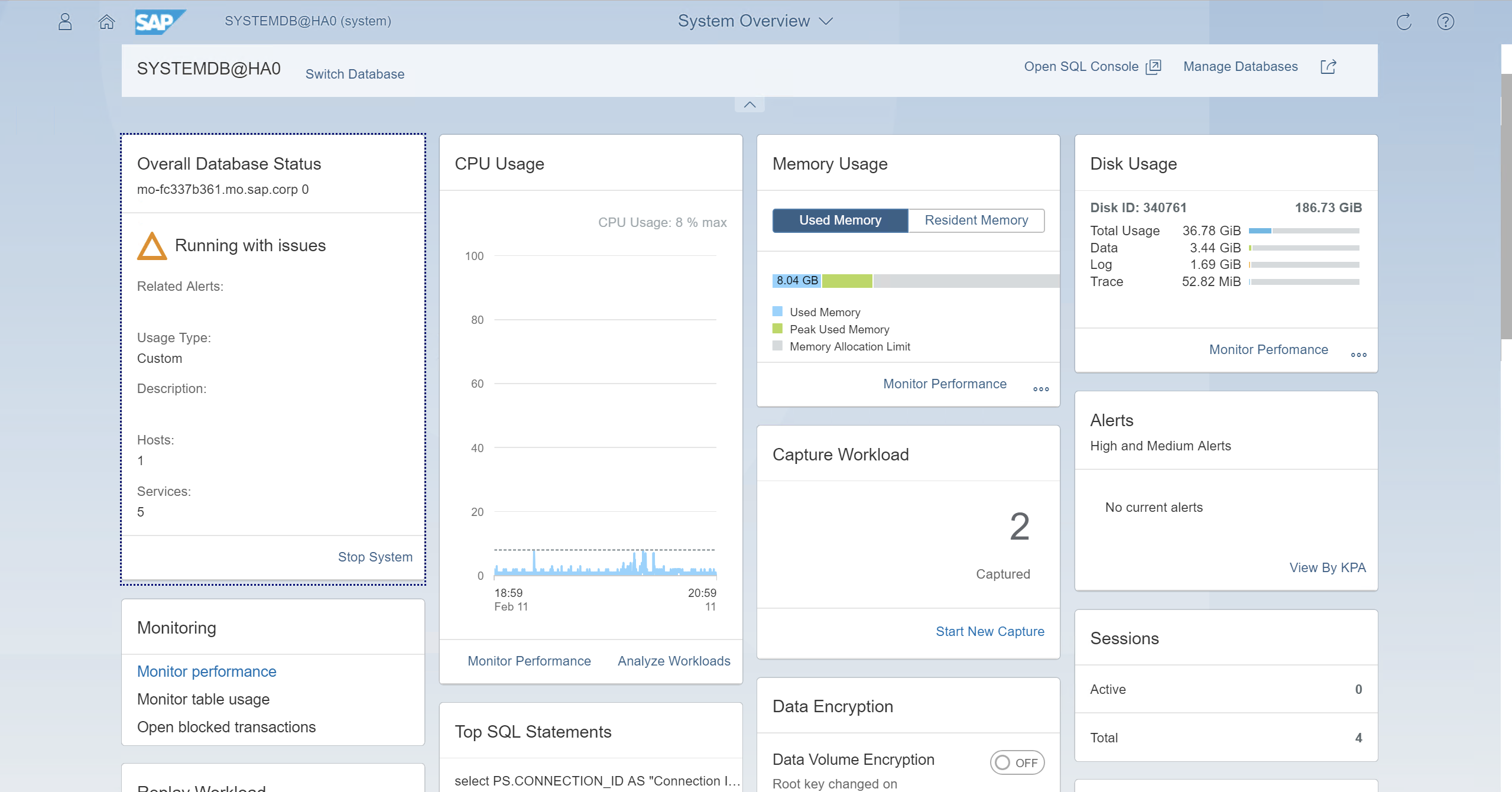
Task: Click the Active sessions row
Action: [x=1226, y=690]
